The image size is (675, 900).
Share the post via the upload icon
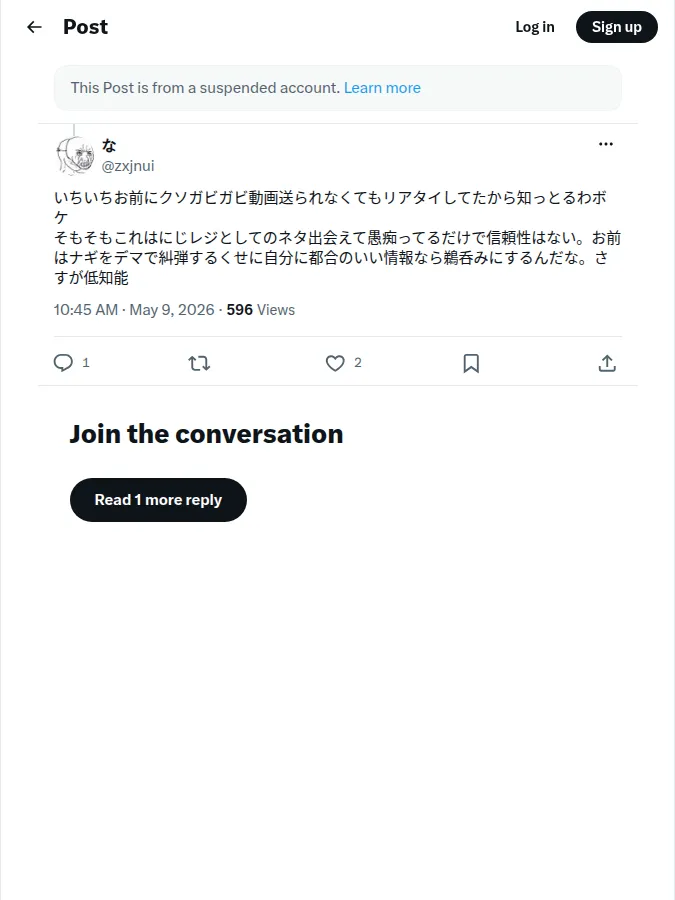click(607, 363)
